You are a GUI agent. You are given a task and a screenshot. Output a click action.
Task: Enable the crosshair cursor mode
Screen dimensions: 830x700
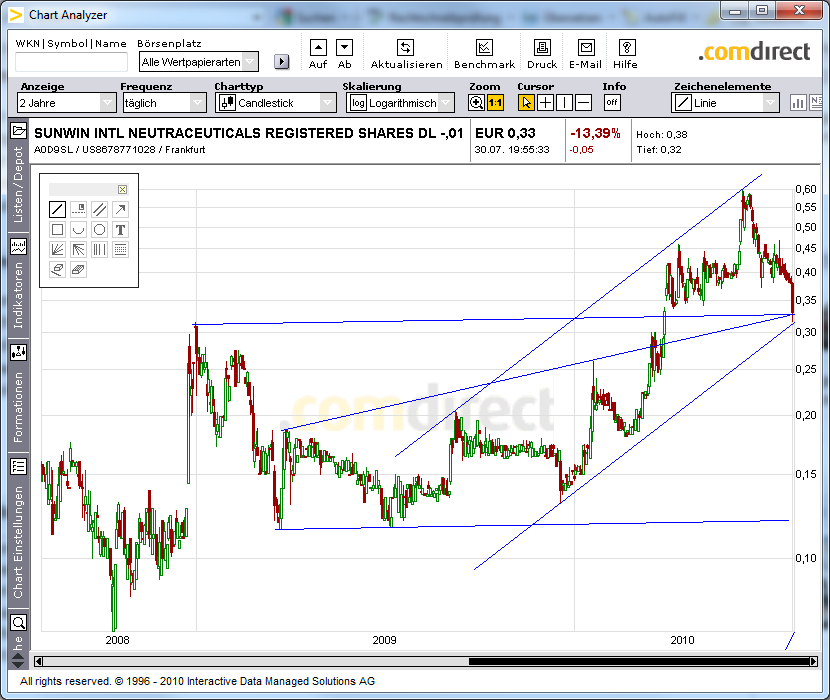(545, 103)
